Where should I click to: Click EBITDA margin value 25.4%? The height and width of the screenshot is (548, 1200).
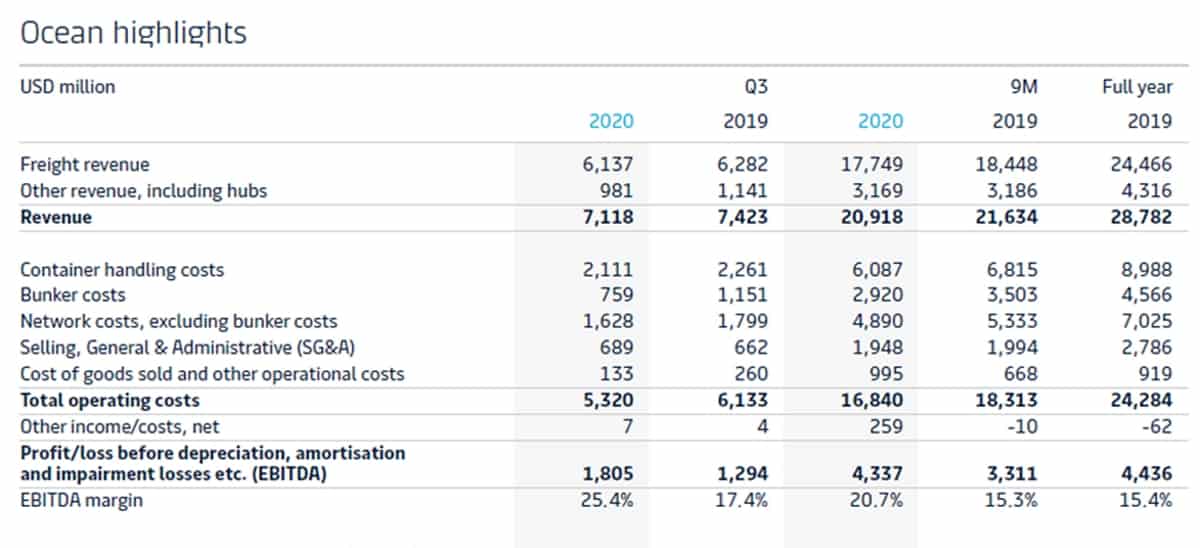coord(606,500)
